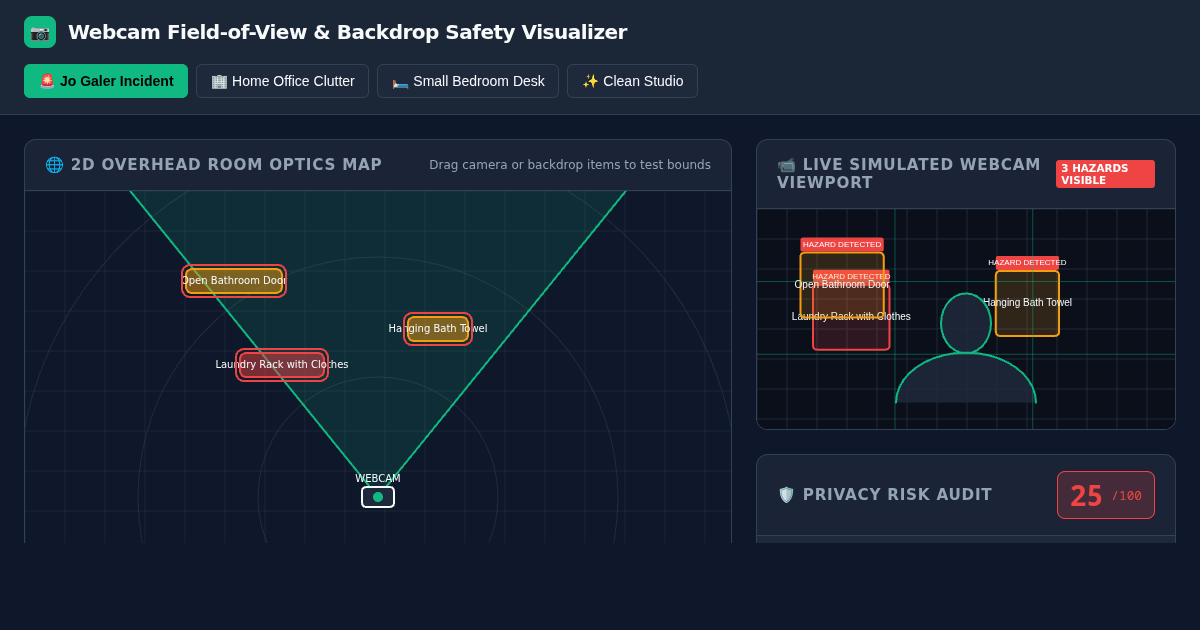Click the WEBCAM label above camera marker
The width and height of the screenshot is (1200, 630).
click(x=378, y=479)
